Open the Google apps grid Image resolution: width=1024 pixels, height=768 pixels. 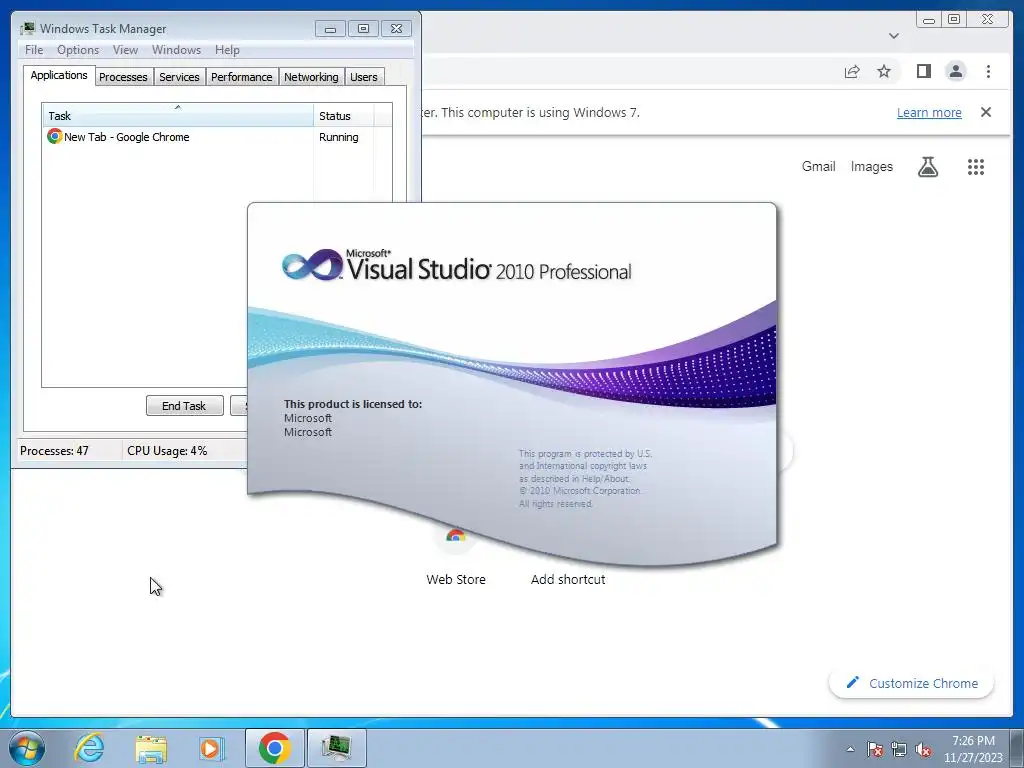point(976,167)
